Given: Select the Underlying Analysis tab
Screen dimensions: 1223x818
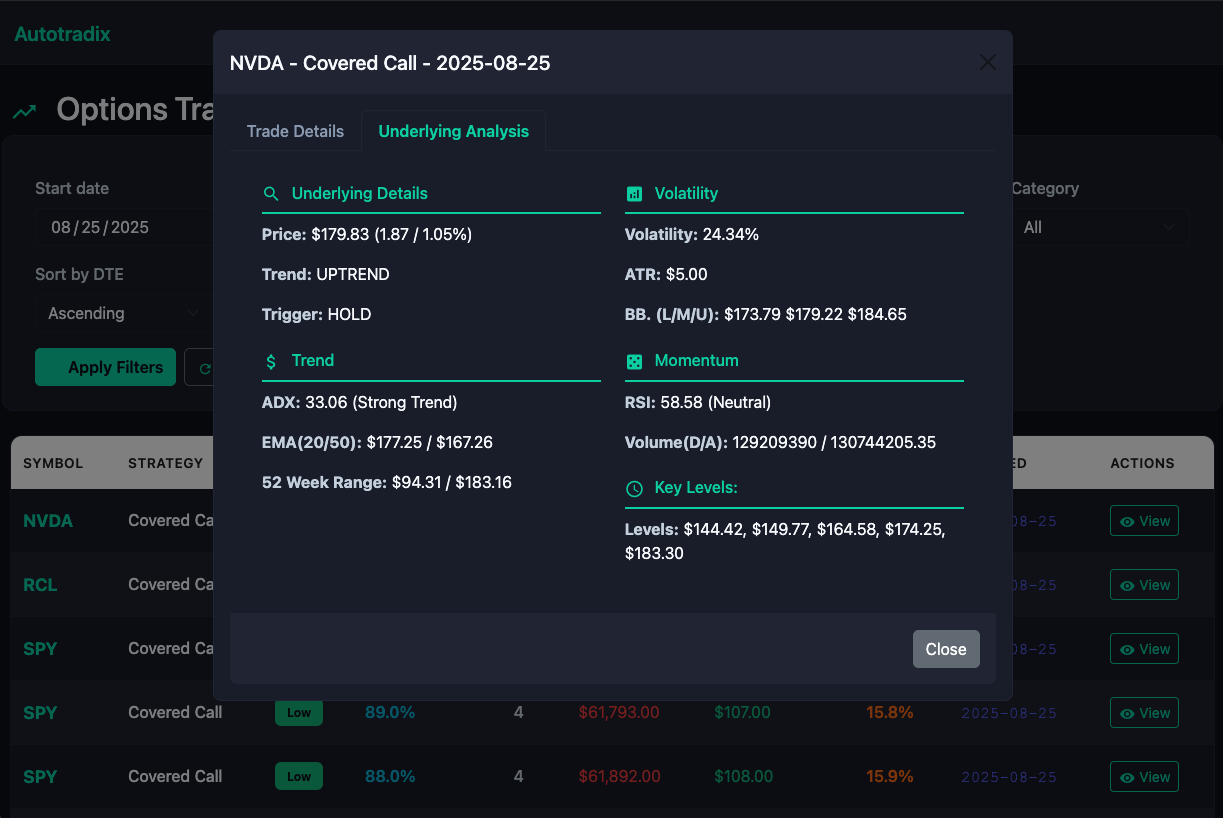Looking at the screenshot, I should (x=453, y=131).
